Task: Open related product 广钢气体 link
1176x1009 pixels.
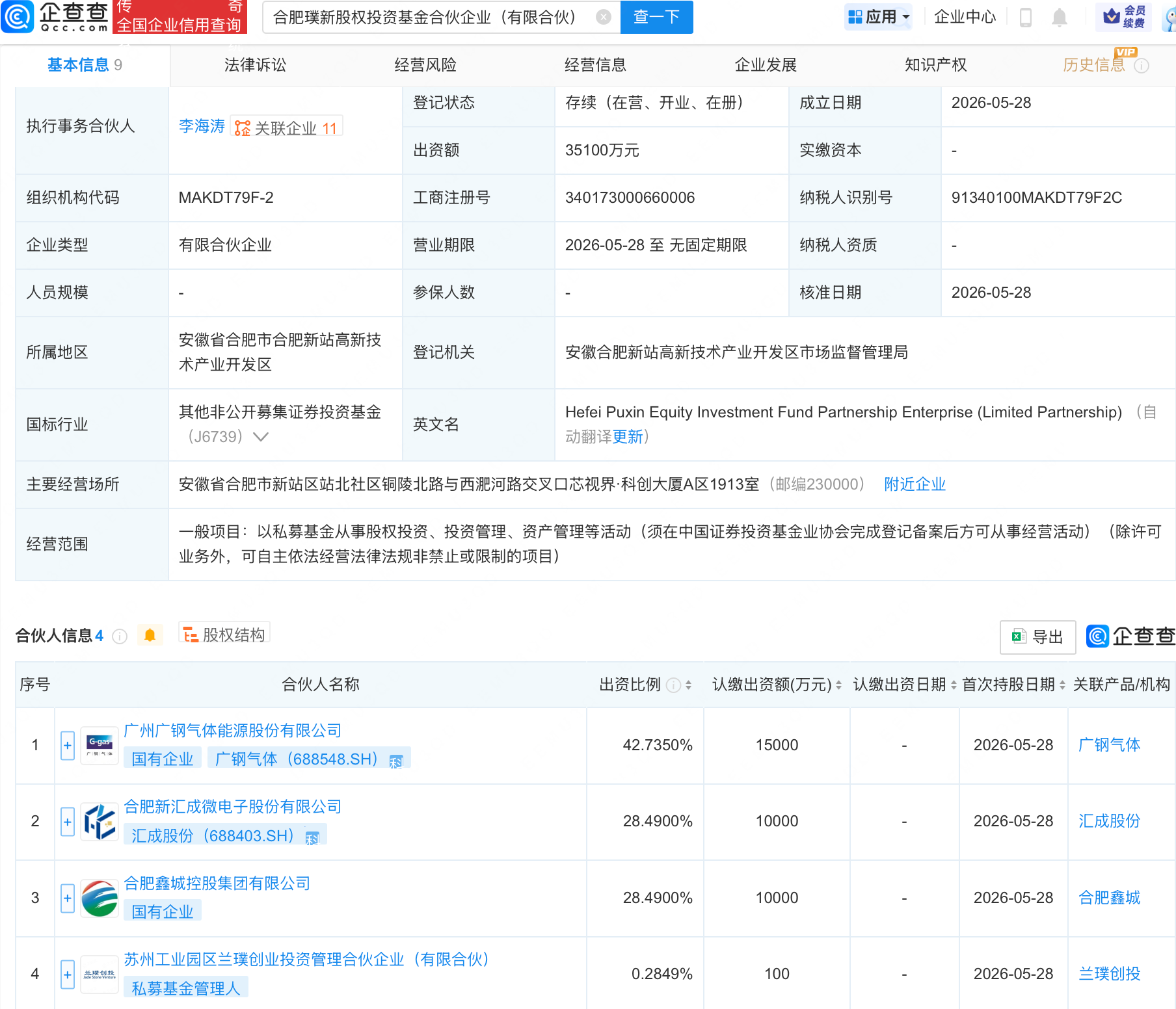Action: coord(1109,745)
